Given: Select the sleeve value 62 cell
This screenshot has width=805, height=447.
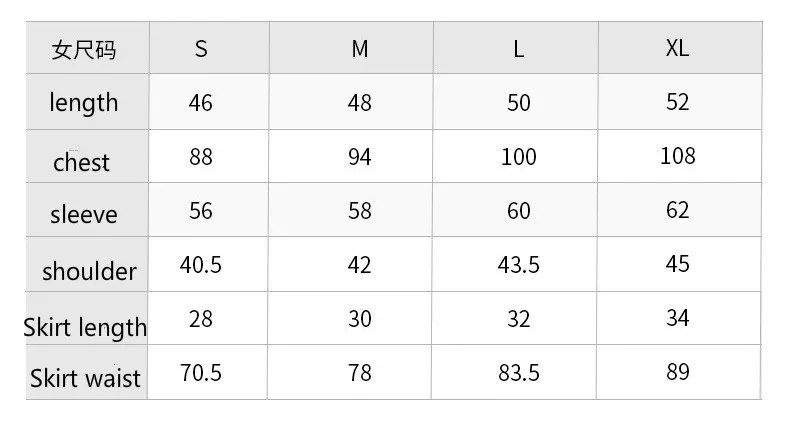Looking at the screenshot, I should pyautogui.click(x=679, y=210).
